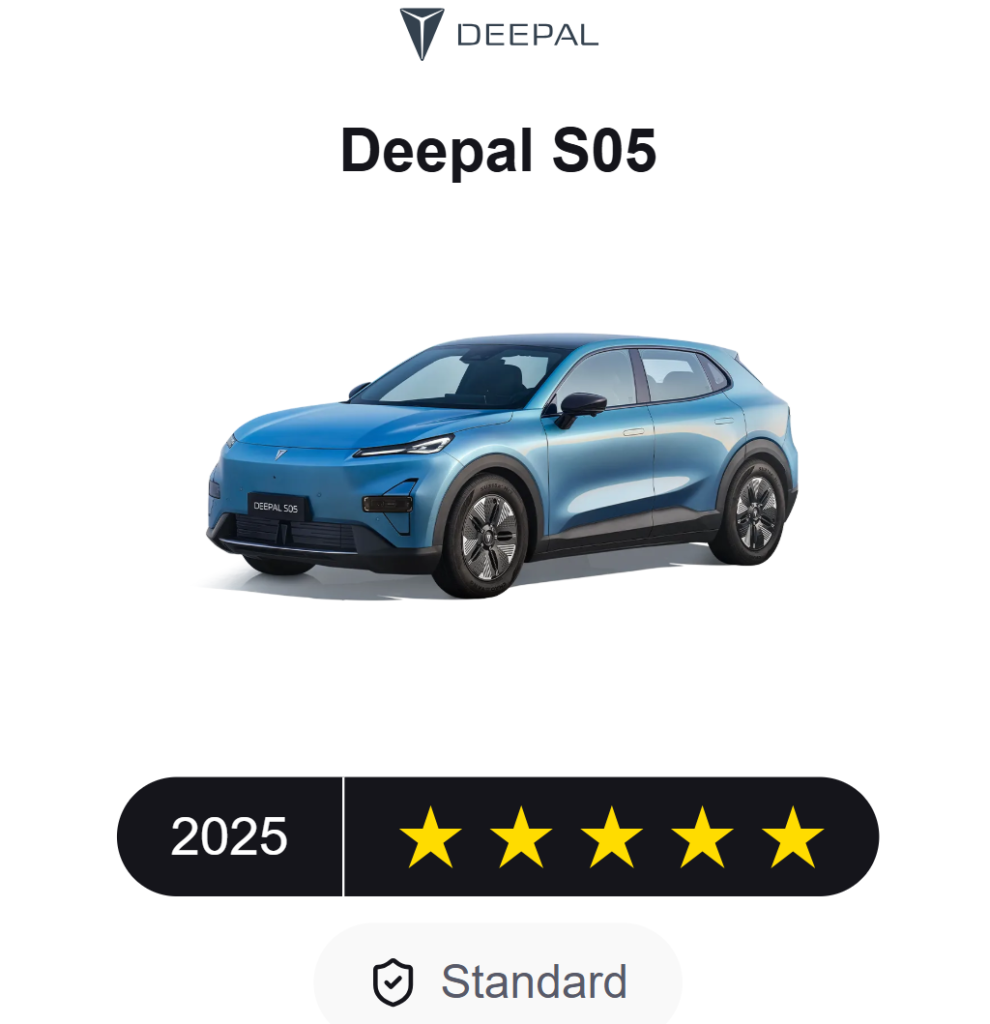Screen dimensions: 990x1024
Task: Click the 2025 year label
Action: click(x=229, y=837)
